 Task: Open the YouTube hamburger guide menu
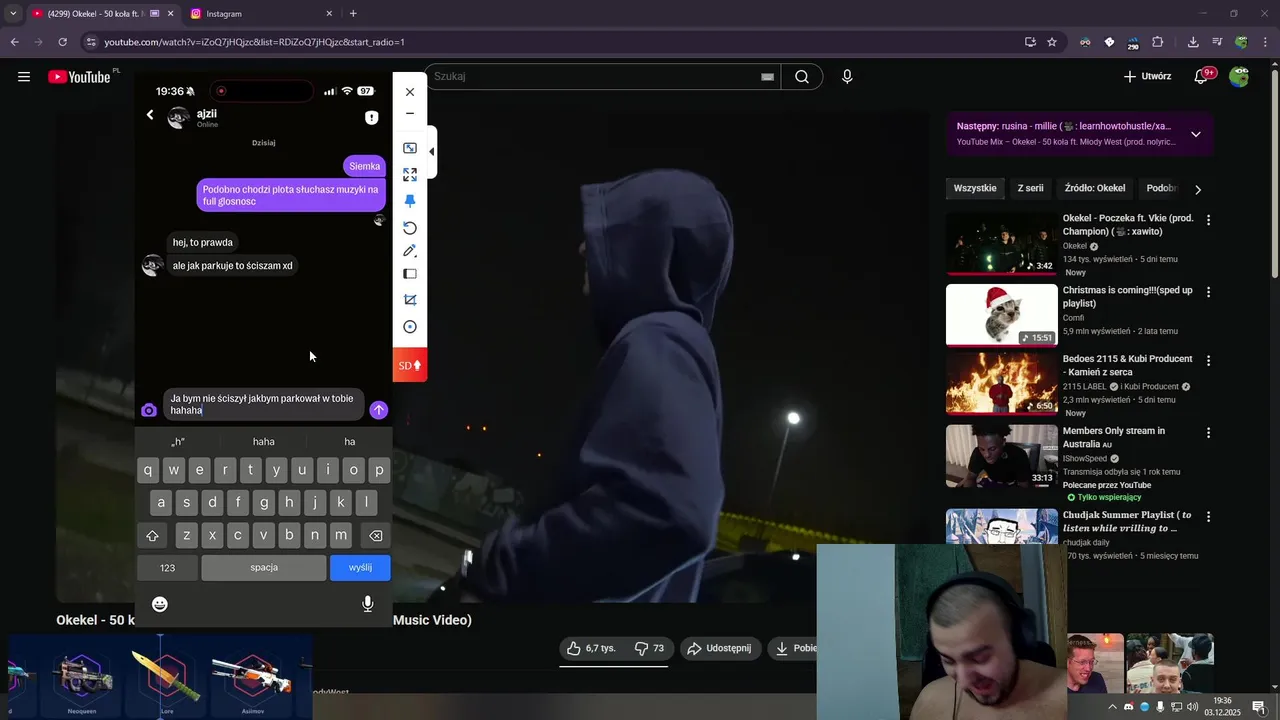point(24,77)
